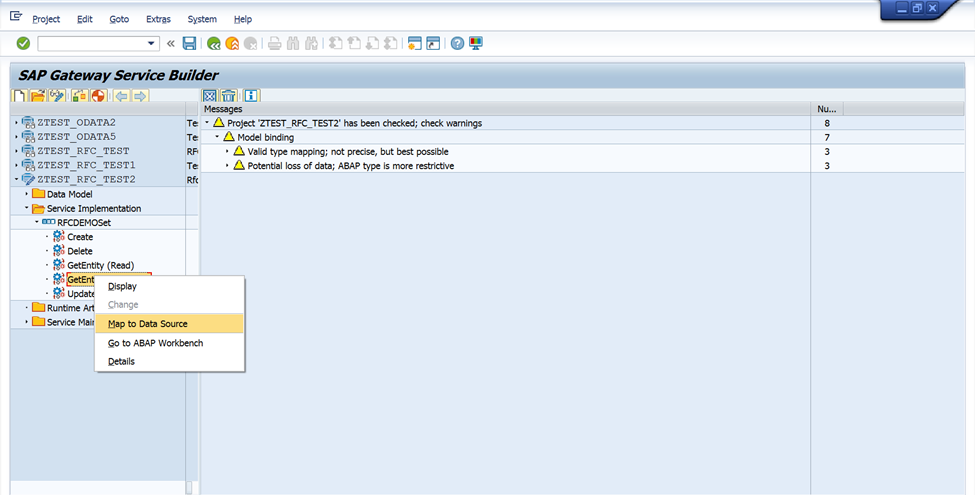Viewport: 975px width, 495px height.
Task: Open the Edit menu
Action: [85, 19]
